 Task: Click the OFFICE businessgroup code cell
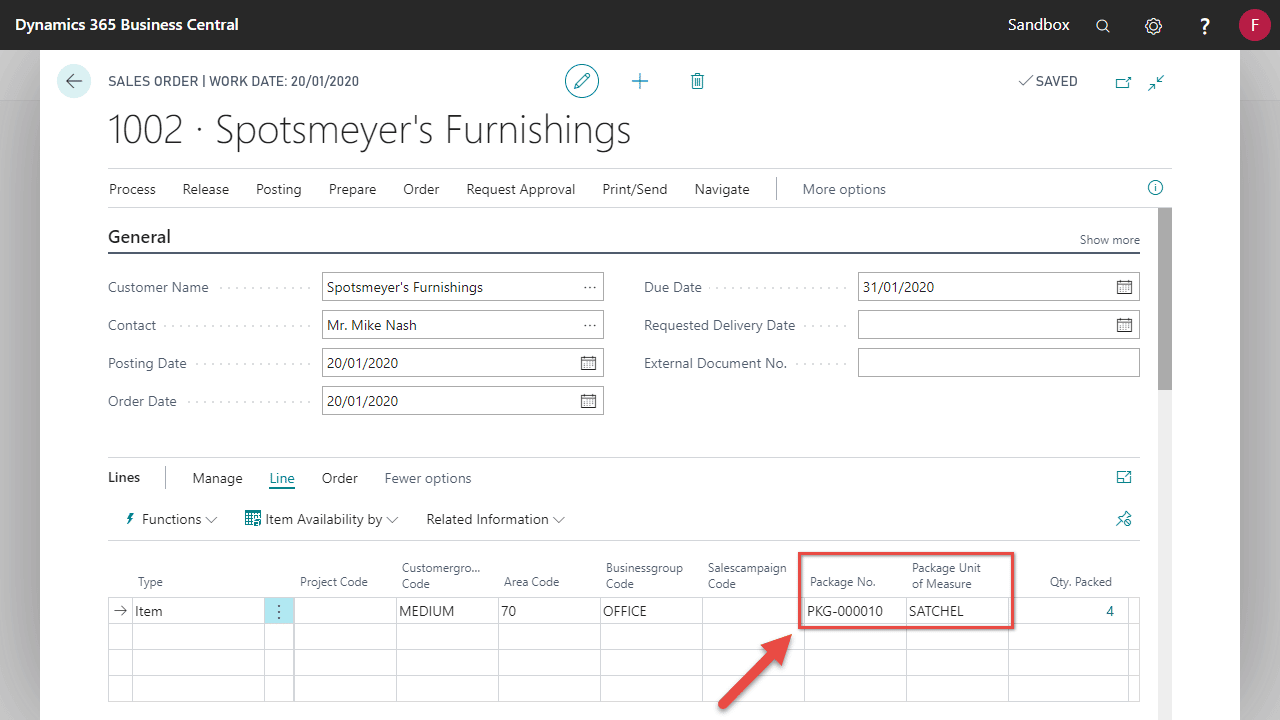(651, 611)
